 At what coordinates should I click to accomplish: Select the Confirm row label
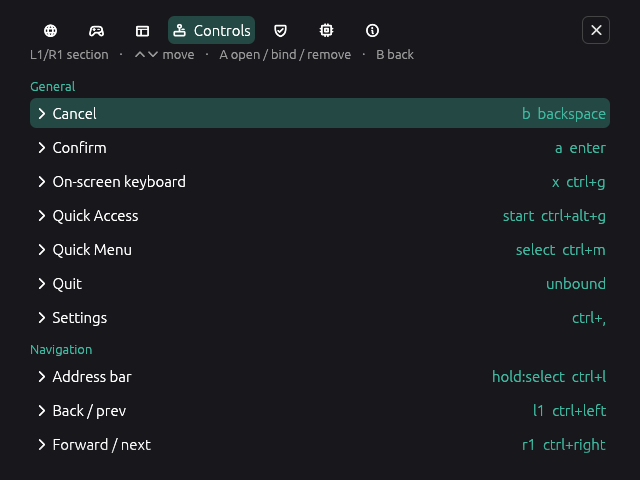coord(80,148)
